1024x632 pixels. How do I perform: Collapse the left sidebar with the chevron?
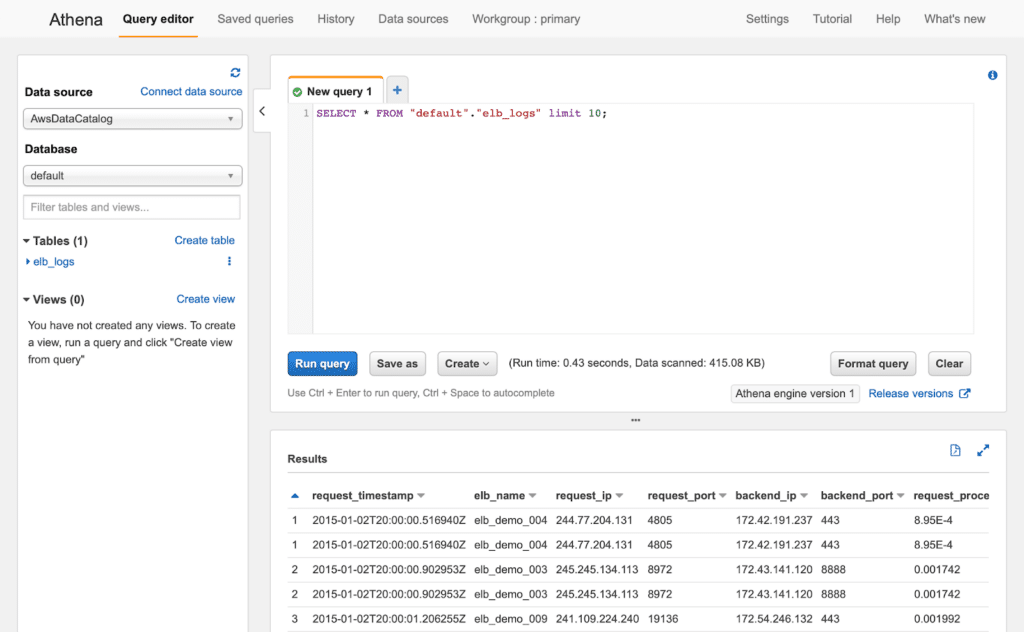click(262, 111)
